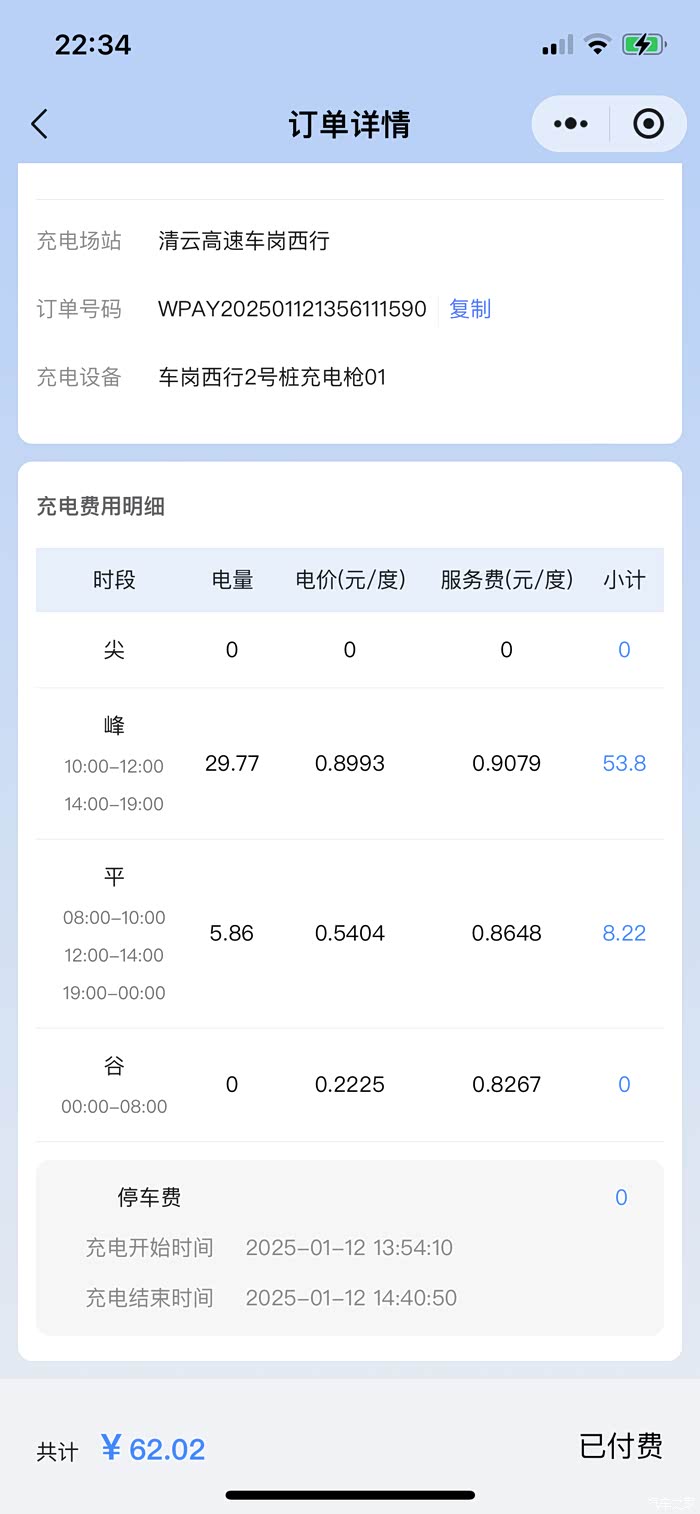This screenshot has width=700, height=1514.
Task: Tap the flat energy value 5.86
Action: pyautogui.click(x=232, y=934)
